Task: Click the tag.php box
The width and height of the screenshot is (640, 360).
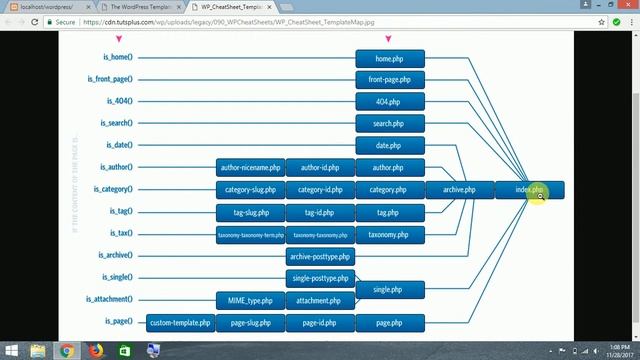Action: coord(390,213)
